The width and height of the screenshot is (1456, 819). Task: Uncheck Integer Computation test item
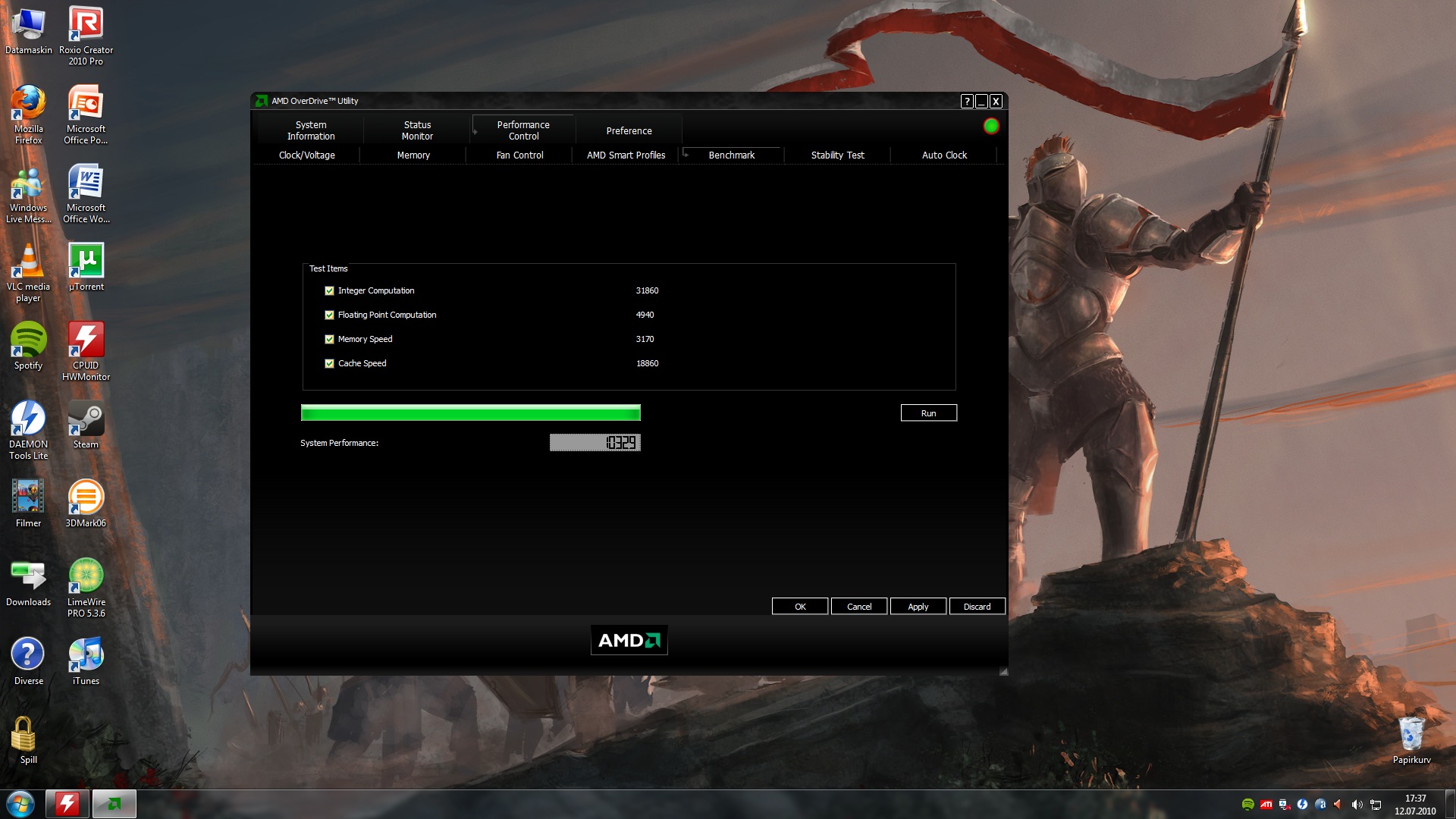coord(329,290)
